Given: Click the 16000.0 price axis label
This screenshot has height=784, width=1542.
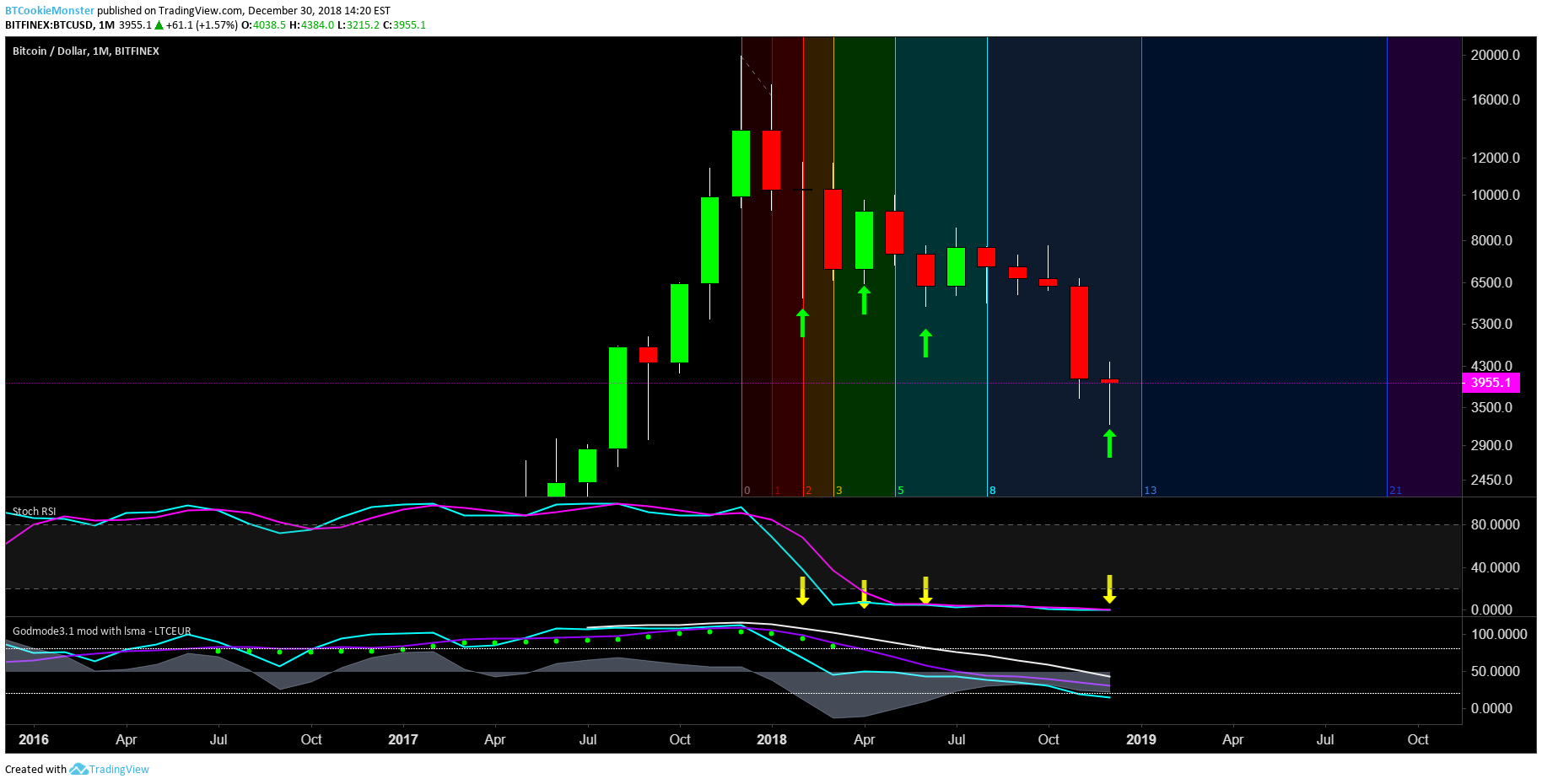Looking at the screenshot, I should (x=1496, y=99).
